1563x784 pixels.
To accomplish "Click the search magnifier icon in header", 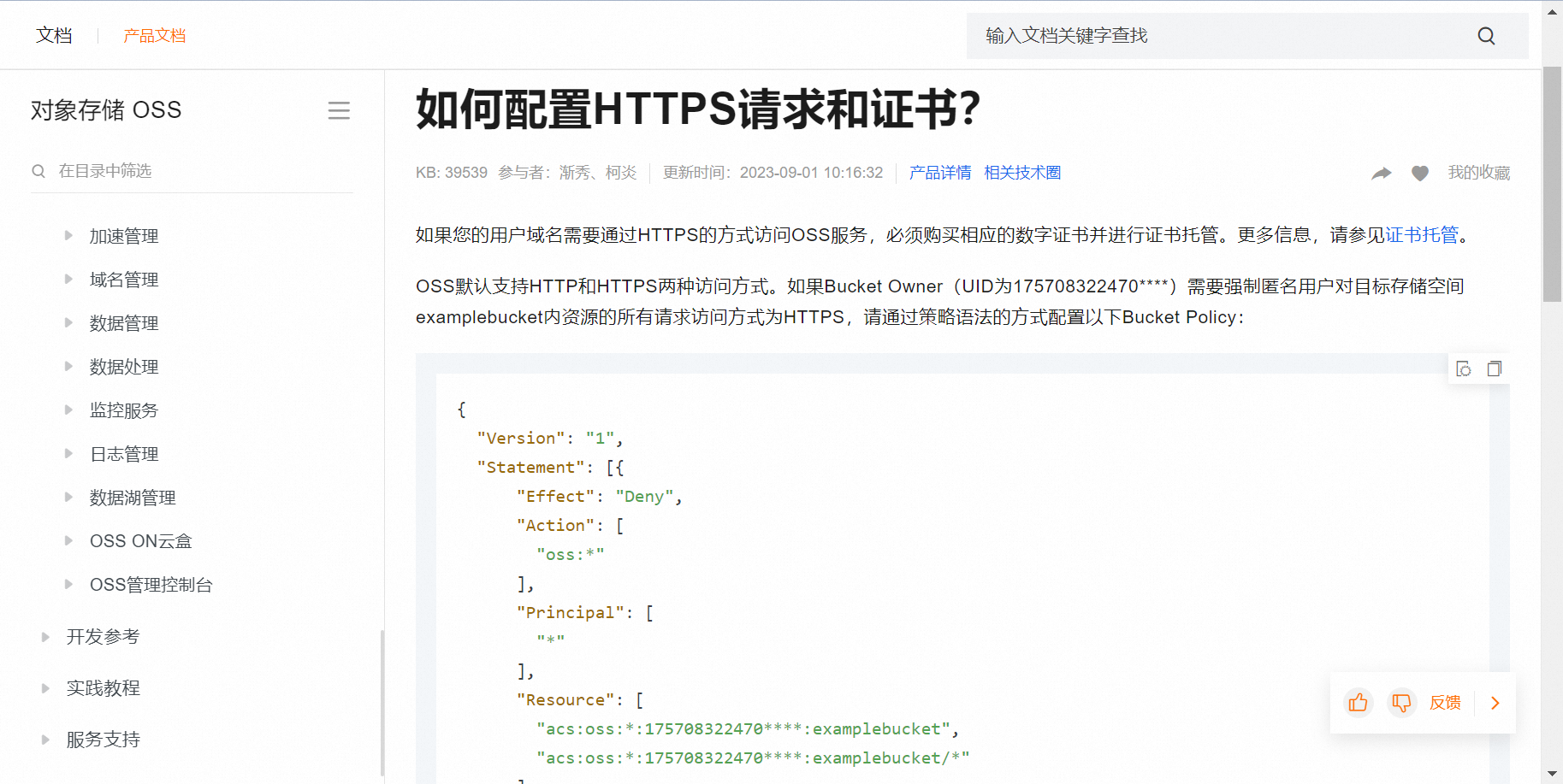I will pyautogui.click(x=1486, y=36).
